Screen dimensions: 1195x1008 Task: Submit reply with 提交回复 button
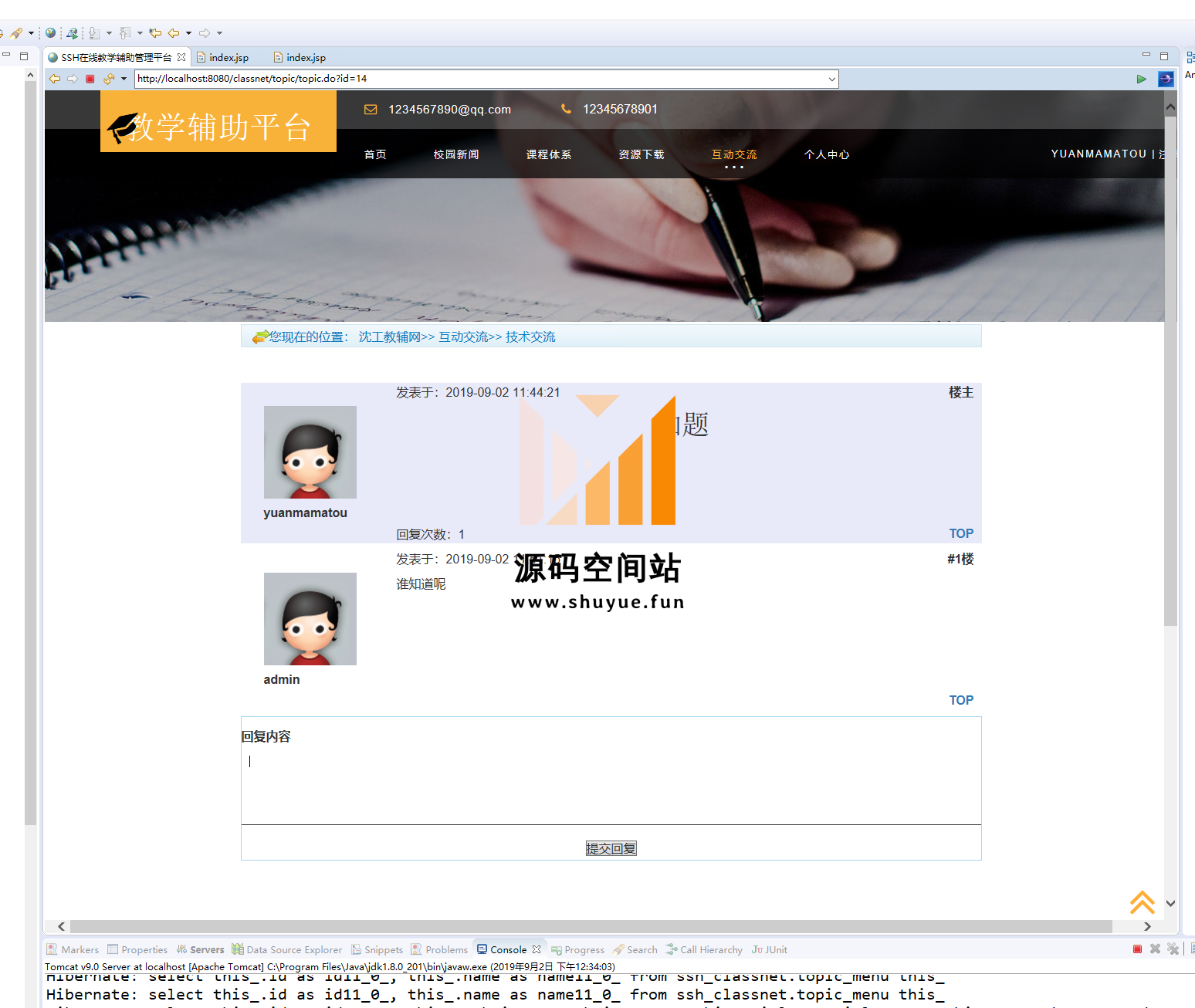click(611, 848)
